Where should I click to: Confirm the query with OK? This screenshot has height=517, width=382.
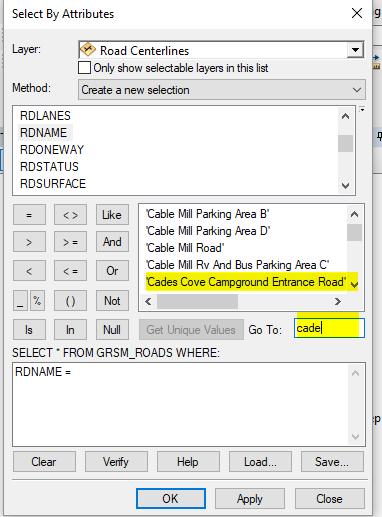pyautogui.click(x=171, y=499)
